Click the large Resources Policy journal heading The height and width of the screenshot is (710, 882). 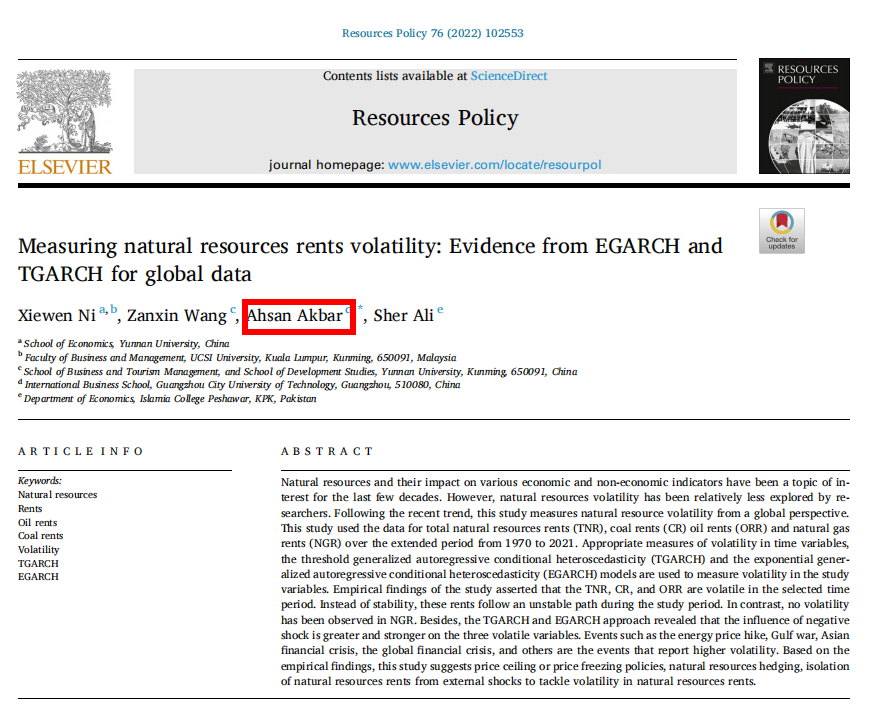coord(435,118)
